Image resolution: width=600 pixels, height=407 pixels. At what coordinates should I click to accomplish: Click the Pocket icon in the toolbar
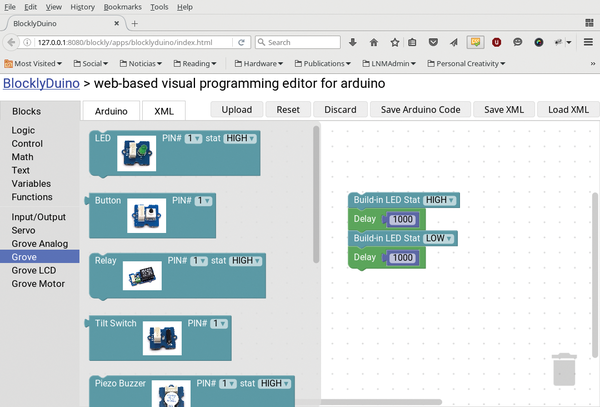pyautogui.click(x=433, y=42)
